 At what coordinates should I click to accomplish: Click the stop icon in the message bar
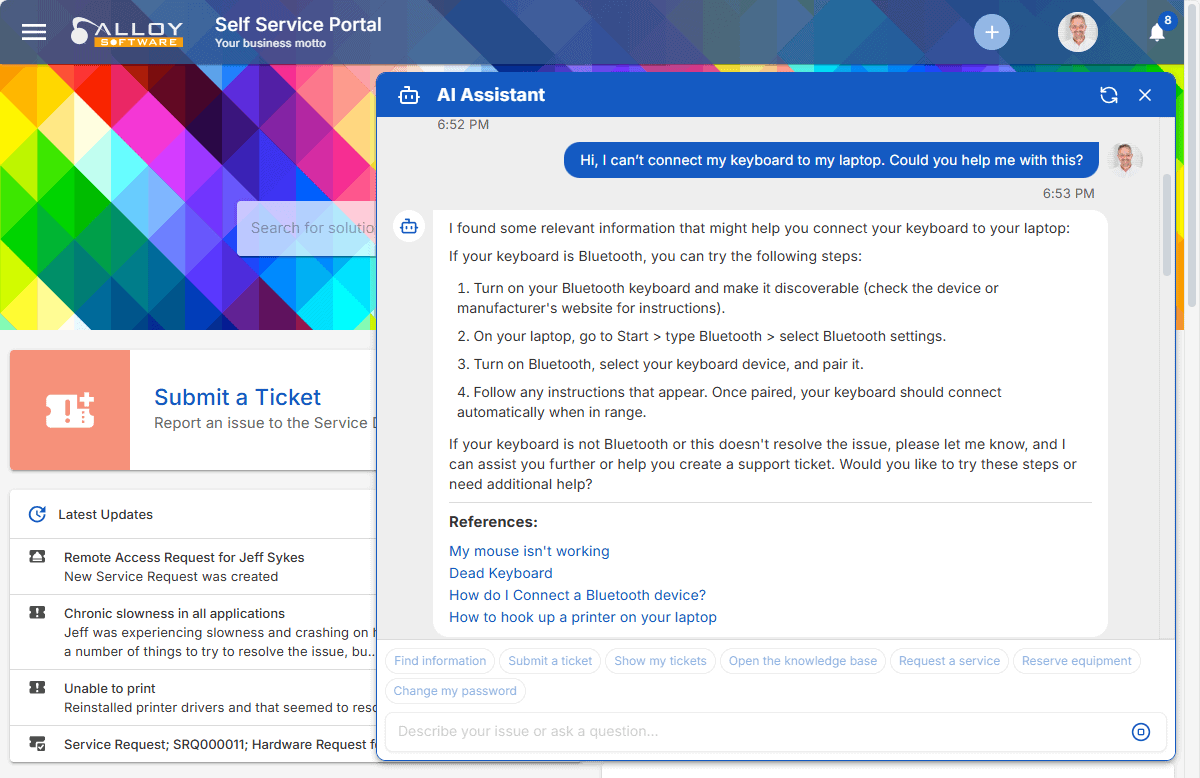point(1141,732)
